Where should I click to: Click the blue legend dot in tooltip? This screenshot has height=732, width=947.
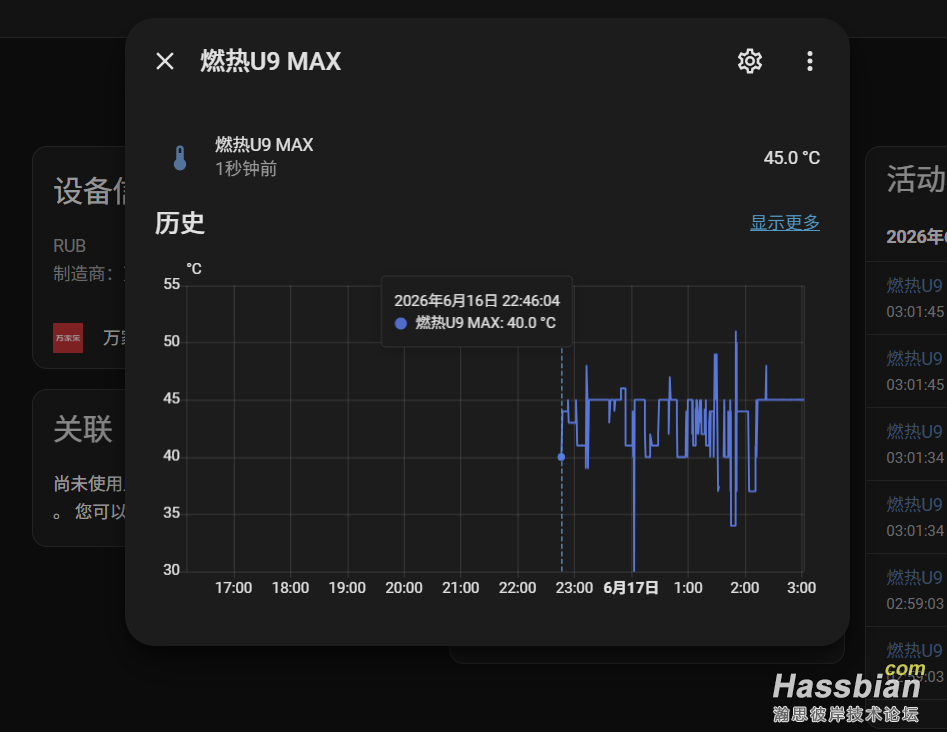[400, 323]
